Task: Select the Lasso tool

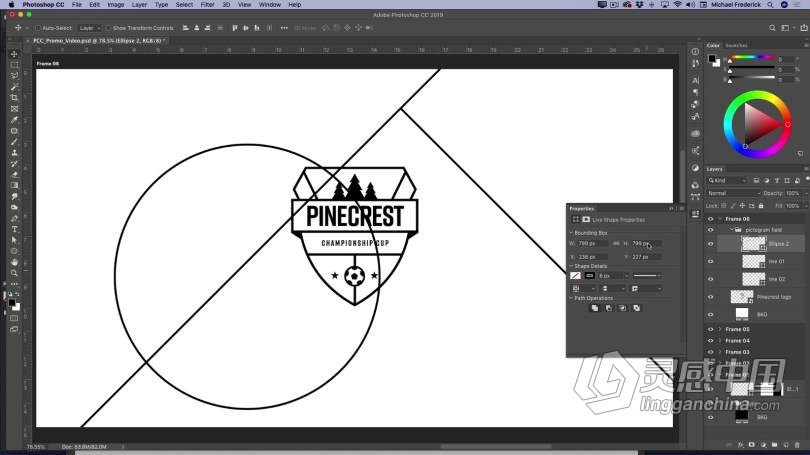Action: (14, 76)
